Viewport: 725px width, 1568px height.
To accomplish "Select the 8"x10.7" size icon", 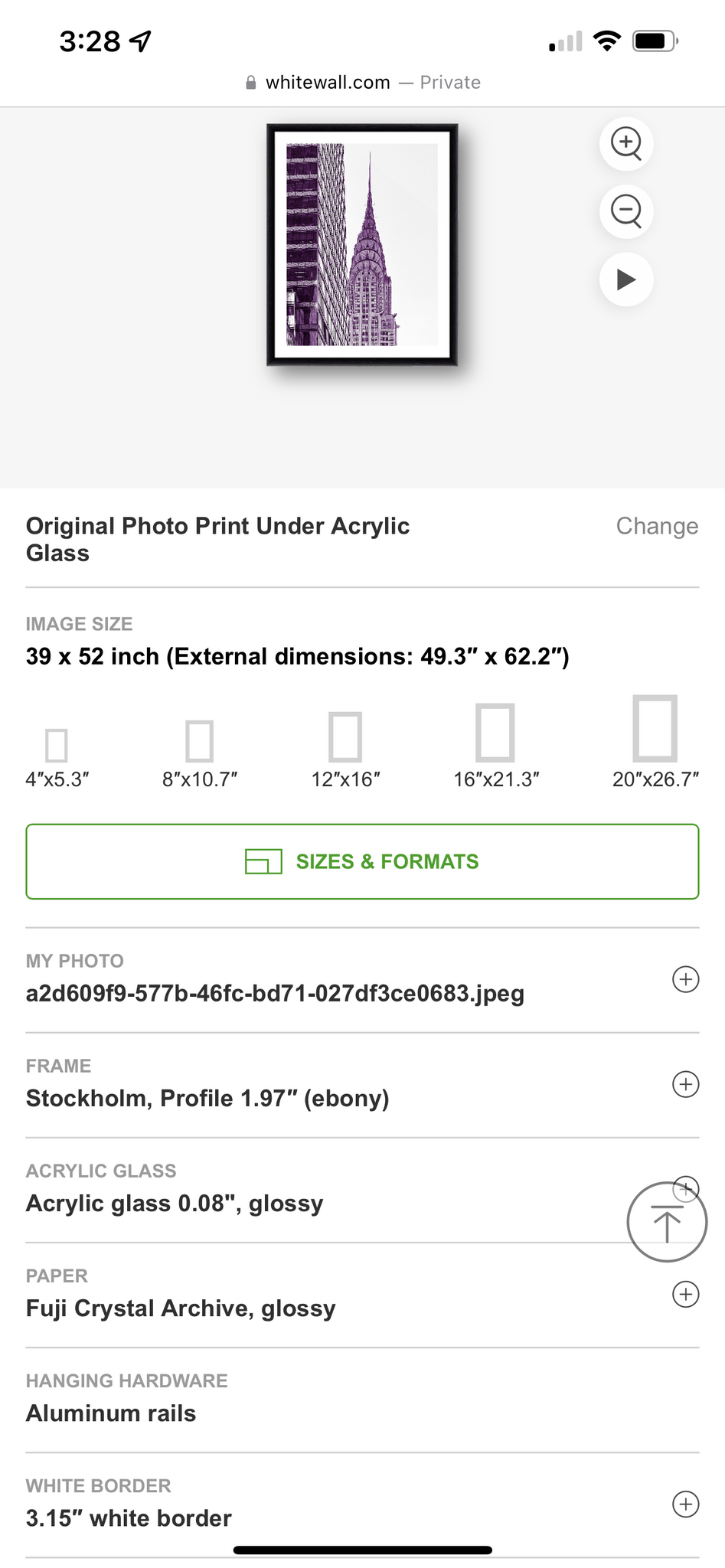I will [200, 740].
